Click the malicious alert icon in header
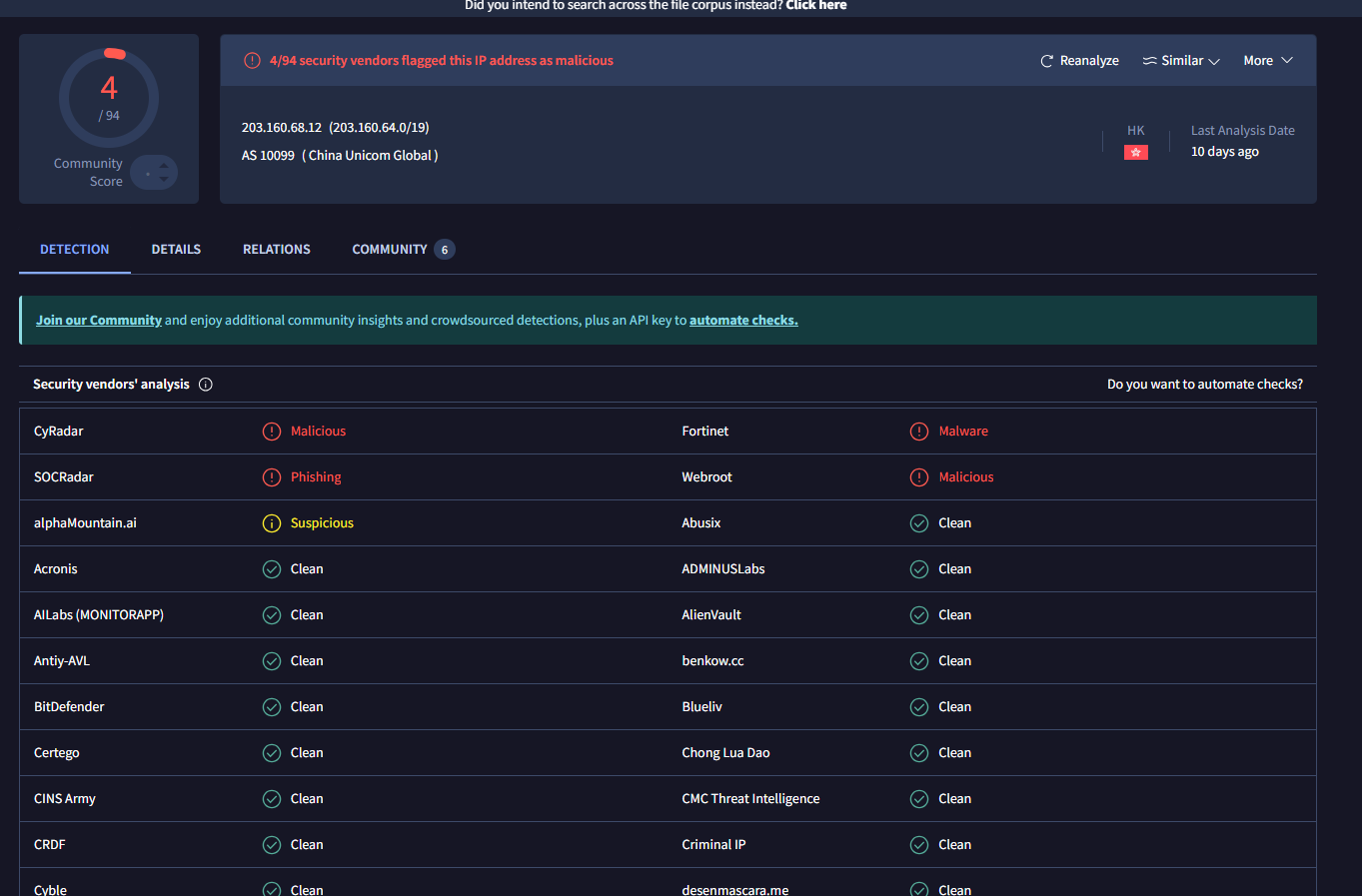Viewport: 1362px width, 896px height. [x=252, y=61]
